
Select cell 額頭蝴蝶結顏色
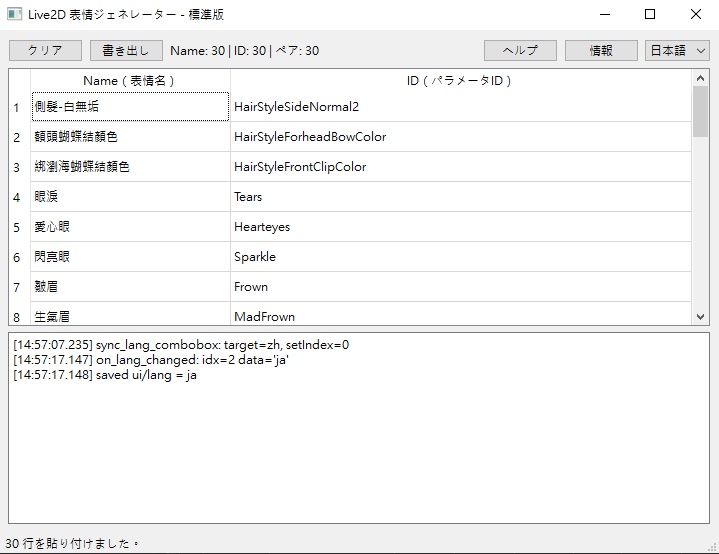point(130,137)
